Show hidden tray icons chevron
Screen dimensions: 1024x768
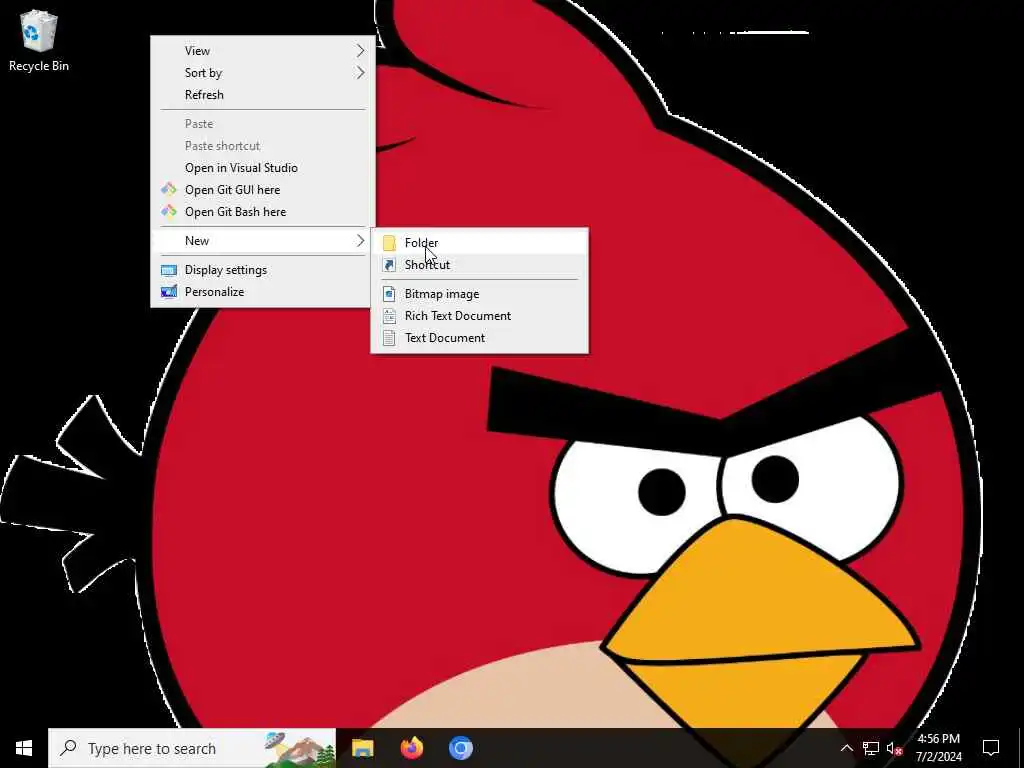point(846,748)
